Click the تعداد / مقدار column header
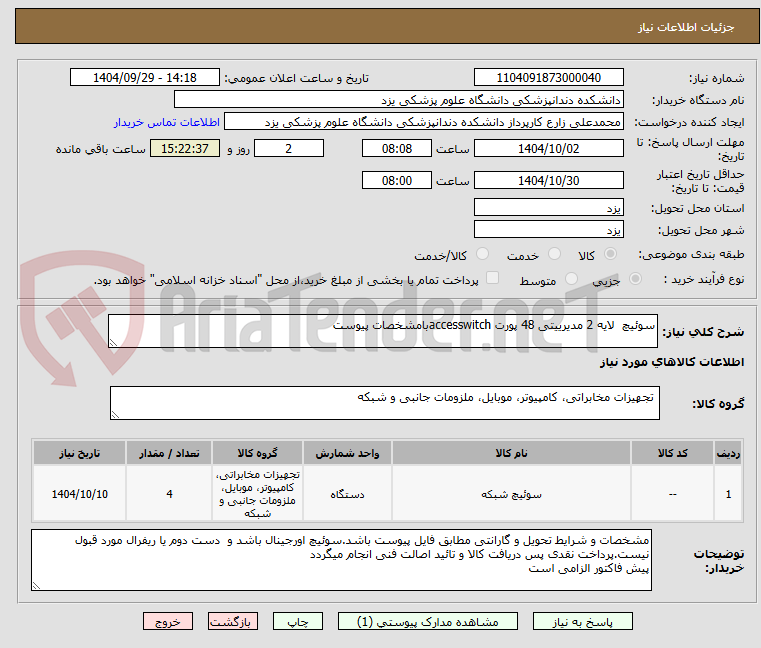This screenshot has height=648, width=761. pyautogui.click(x=169, y=453)
